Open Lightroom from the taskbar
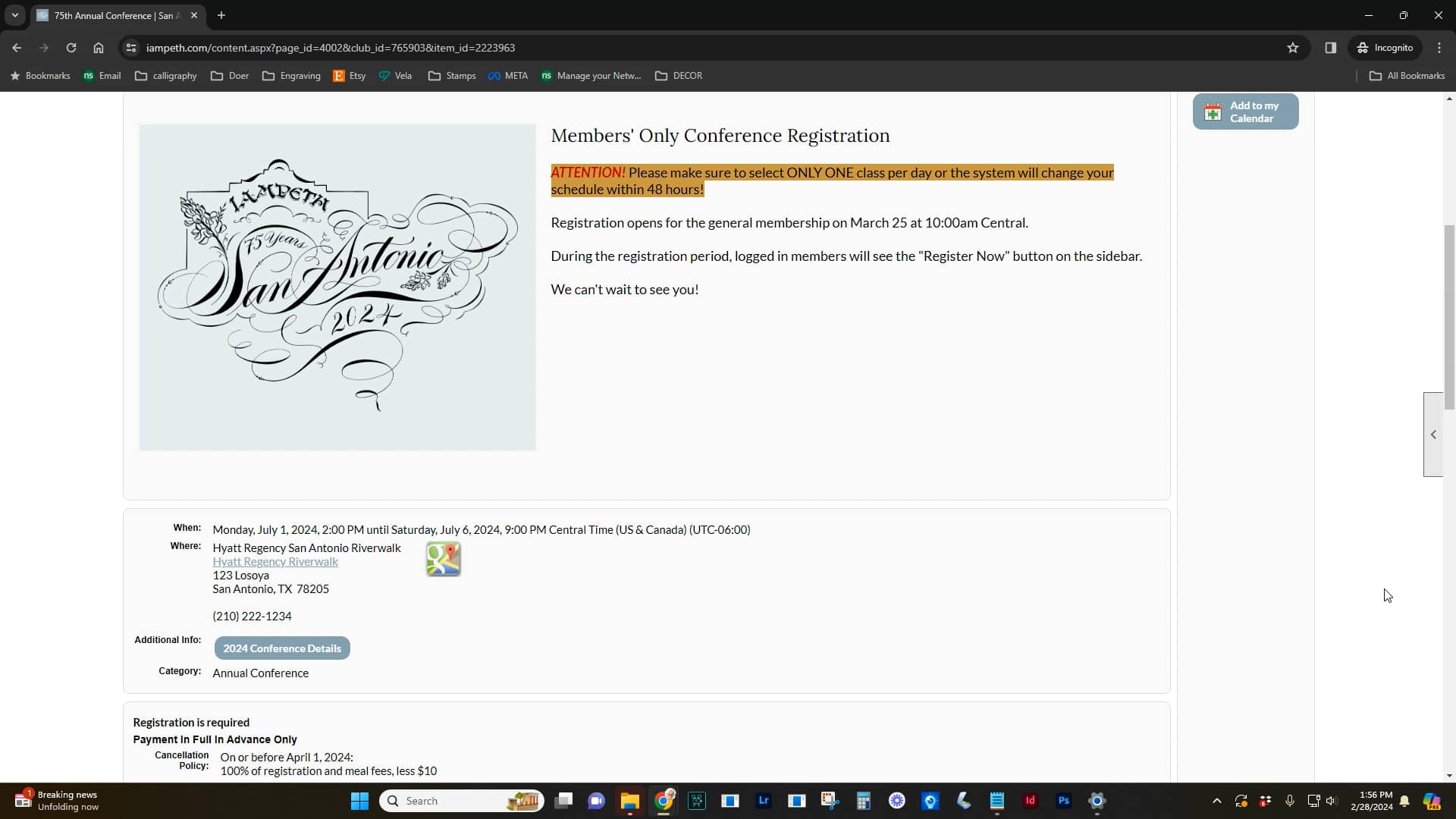 [x=764, y=800]
